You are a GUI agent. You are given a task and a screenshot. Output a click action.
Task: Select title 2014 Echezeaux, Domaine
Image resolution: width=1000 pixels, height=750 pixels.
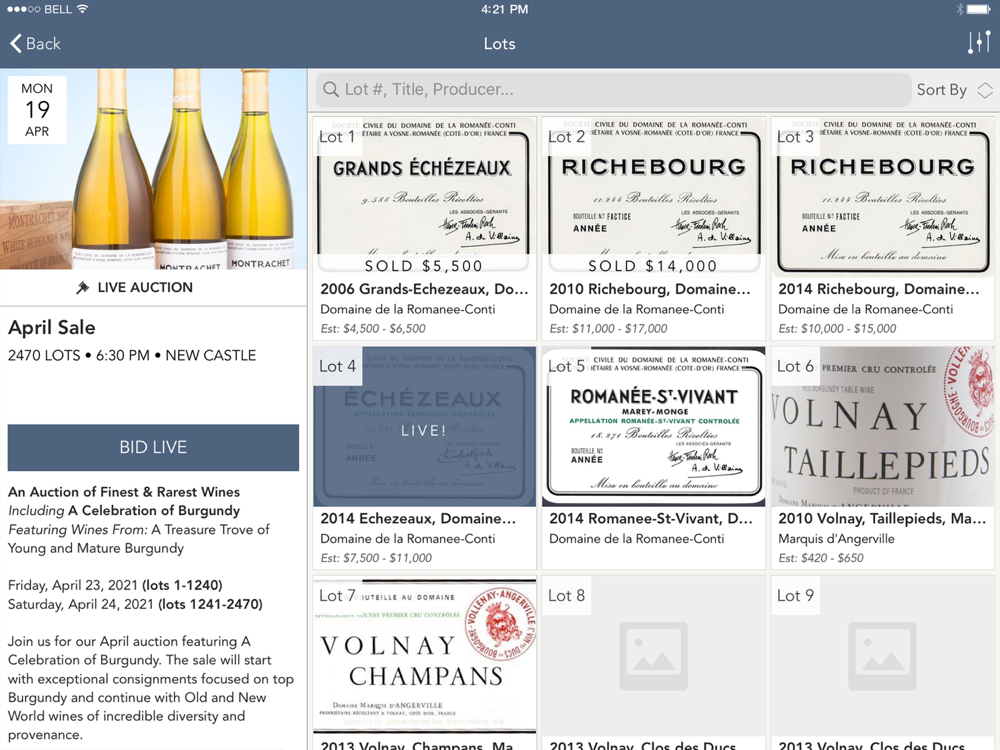coord(418,518)
